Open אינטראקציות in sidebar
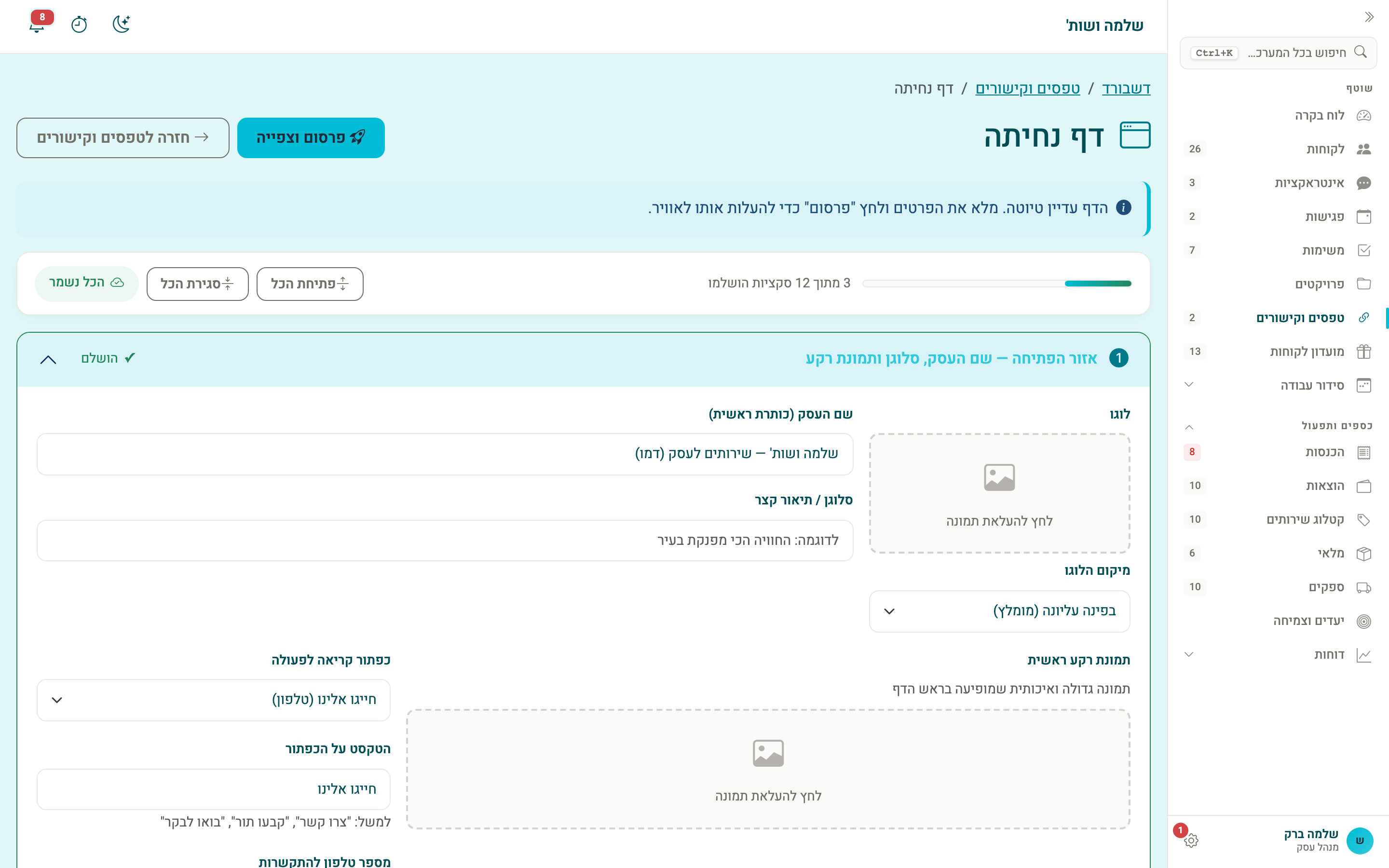This screenshot has width=1389, height=868. [1278, 183]
